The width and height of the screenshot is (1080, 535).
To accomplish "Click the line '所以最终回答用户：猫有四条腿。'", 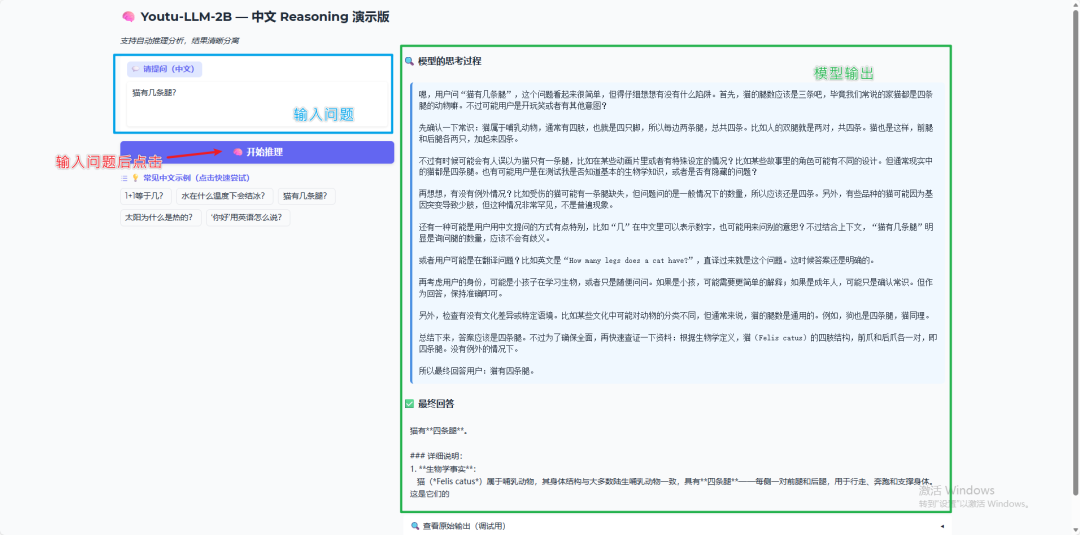I will click(x=477, y=371).
